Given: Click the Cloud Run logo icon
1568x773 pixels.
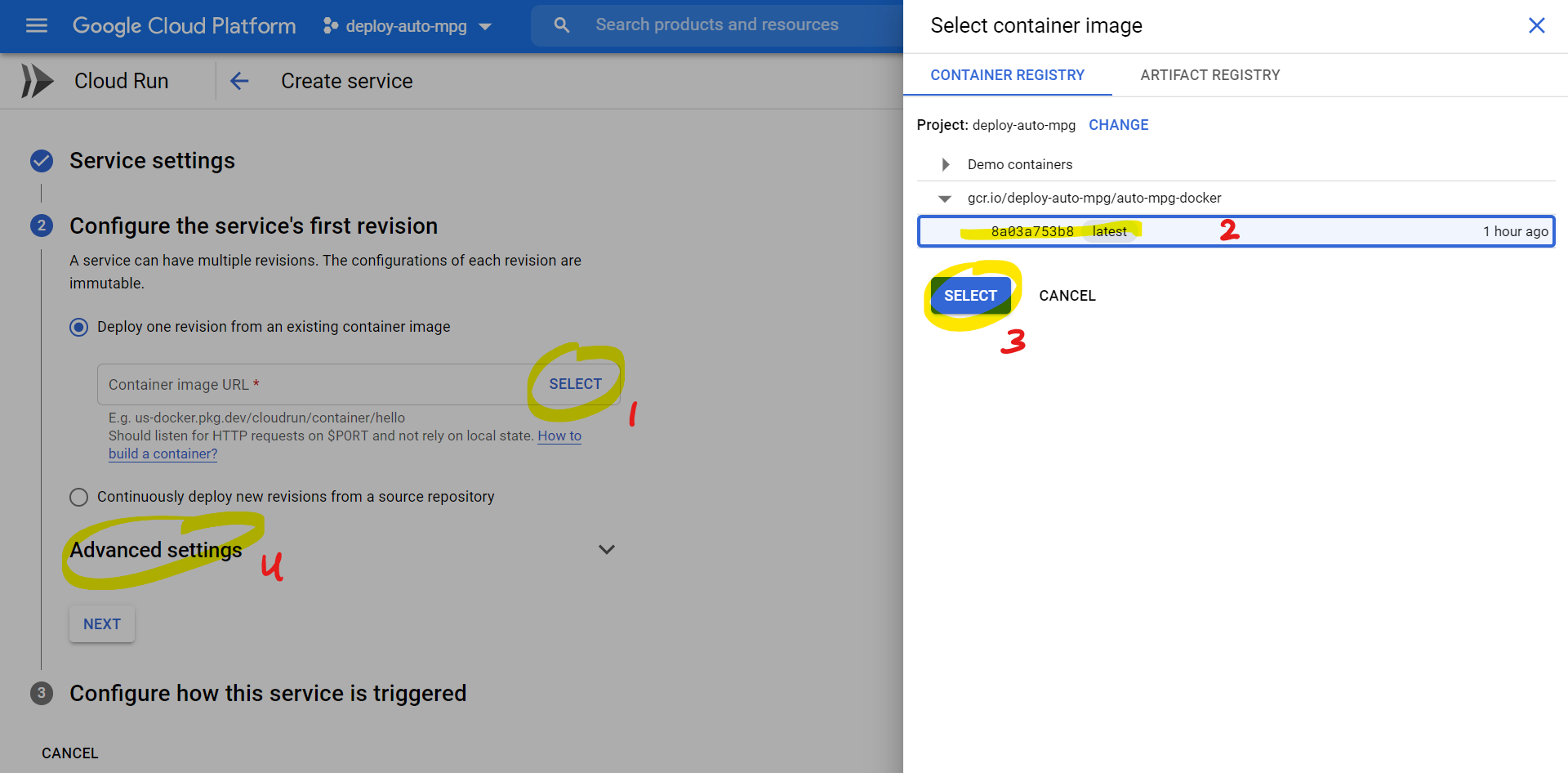Looking at the screenshot, I should (x=37, y=81).
